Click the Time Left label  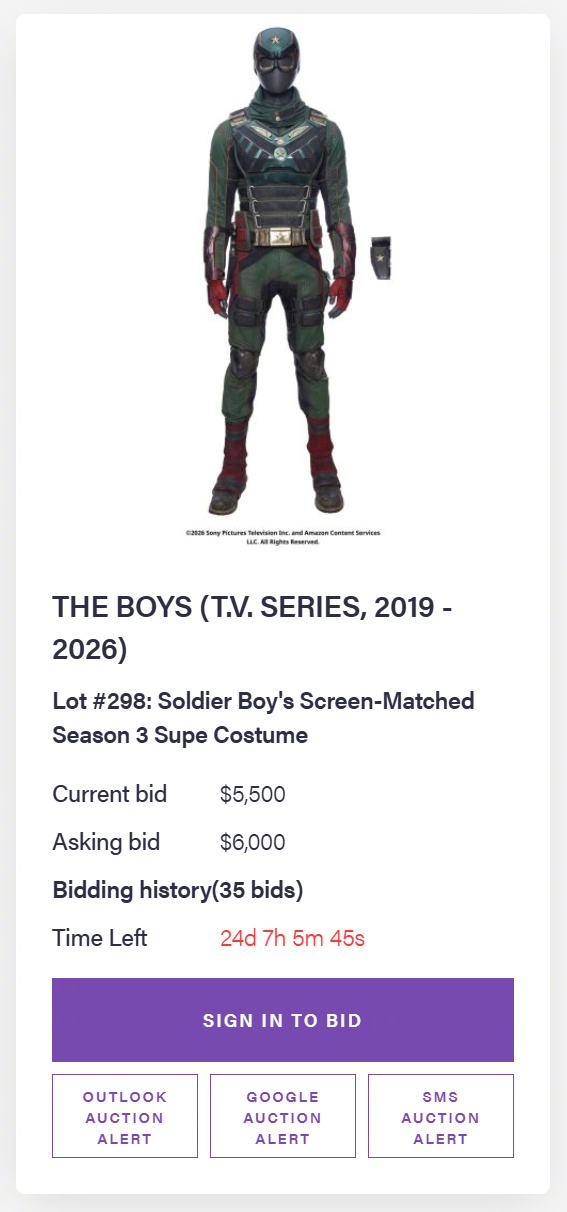coord(100,938)
